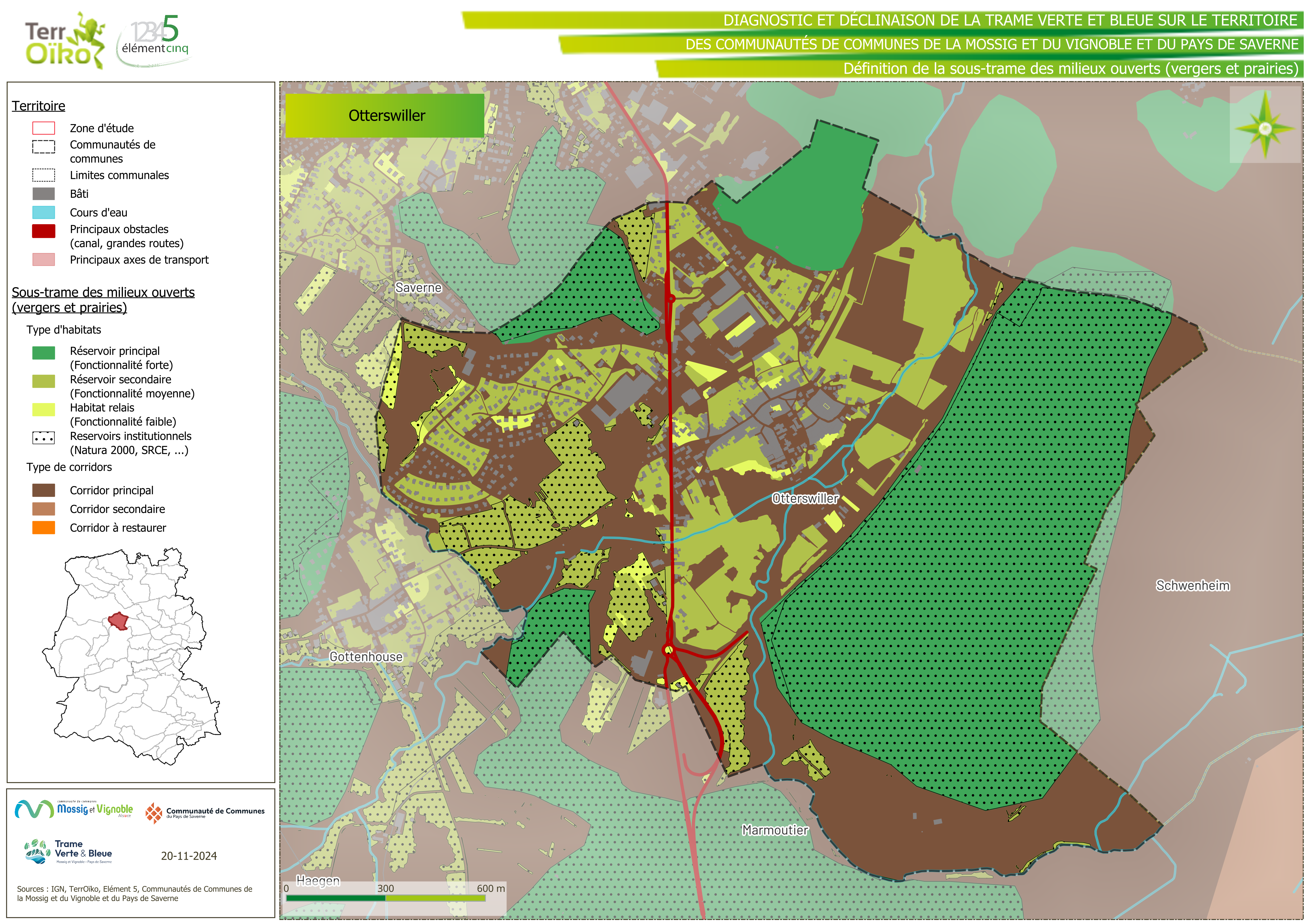The height and width of the screenshot is (924, 1307).
Task: Click the orange Corridor à restaurer swatch
Action: (x=43, y=528)
